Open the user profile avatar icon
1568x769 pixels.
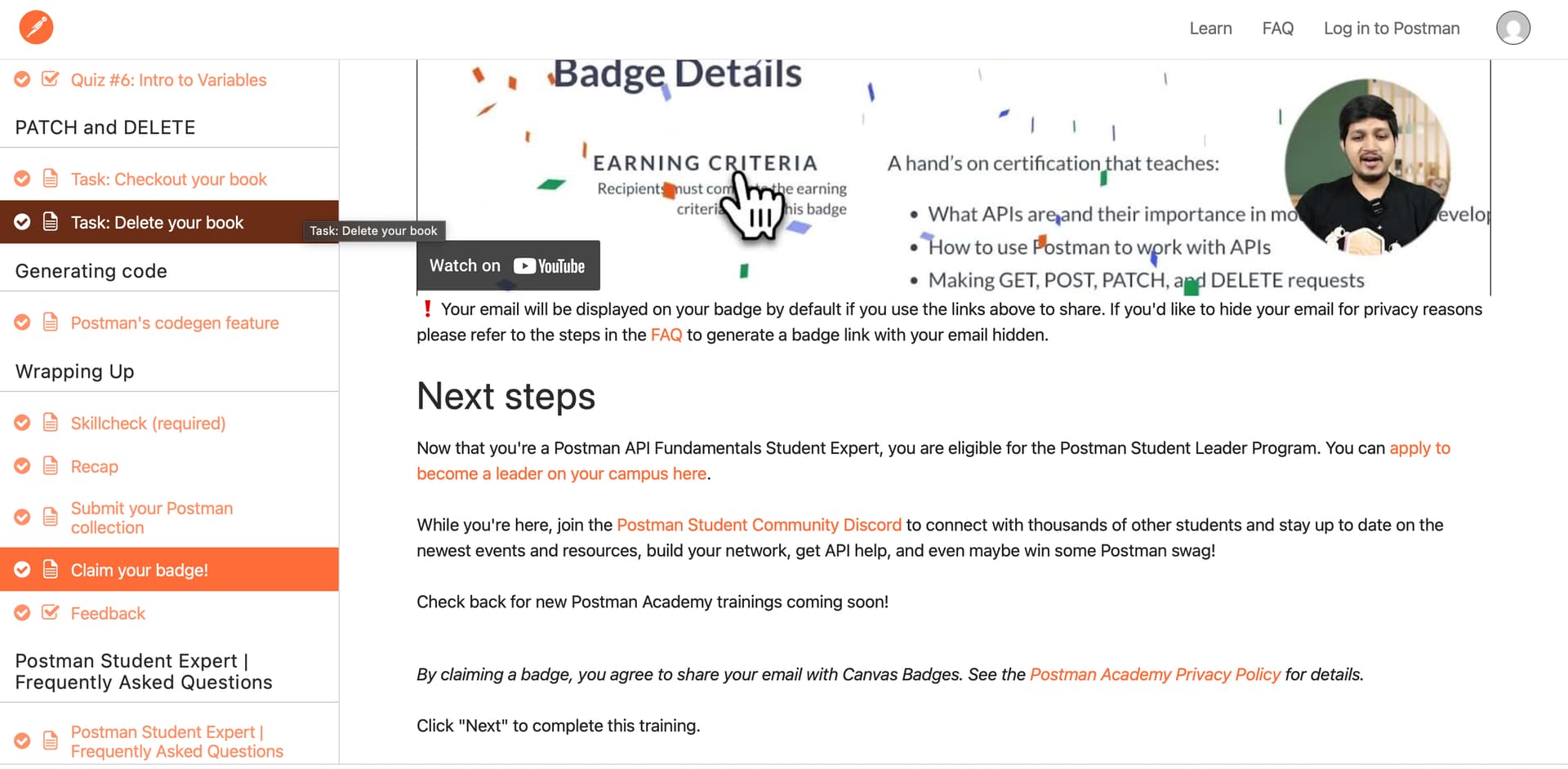click(x=1512, y=28)
